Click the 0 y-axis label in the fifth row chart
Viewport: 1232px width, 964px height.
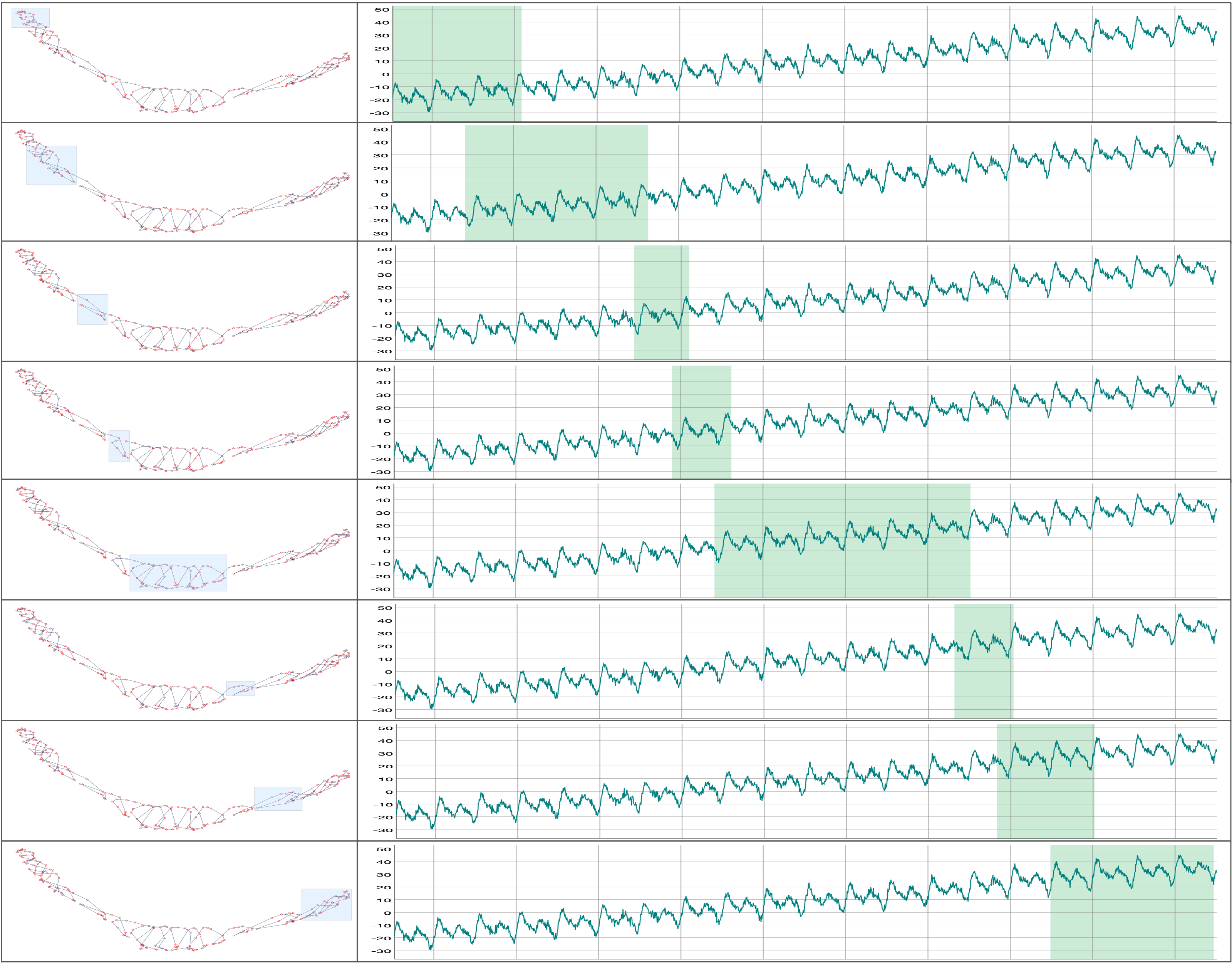pos(386,551)
